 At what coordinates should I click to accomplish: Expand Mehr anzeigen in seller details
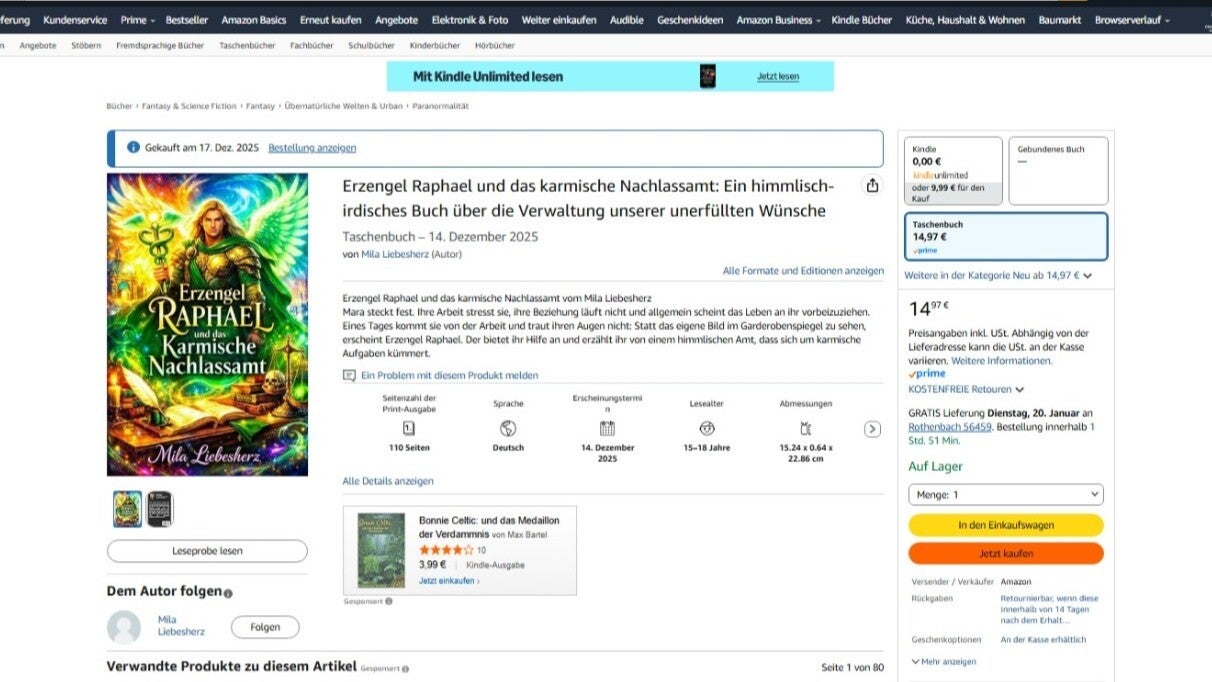point(944,661)
